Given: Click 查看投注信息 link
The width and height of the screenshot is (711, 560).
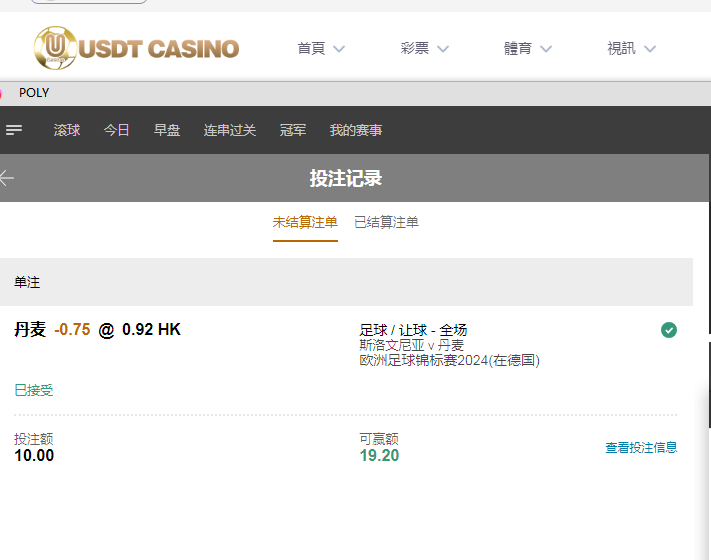Looking at the screenshot, I should [x=641, y=448].
